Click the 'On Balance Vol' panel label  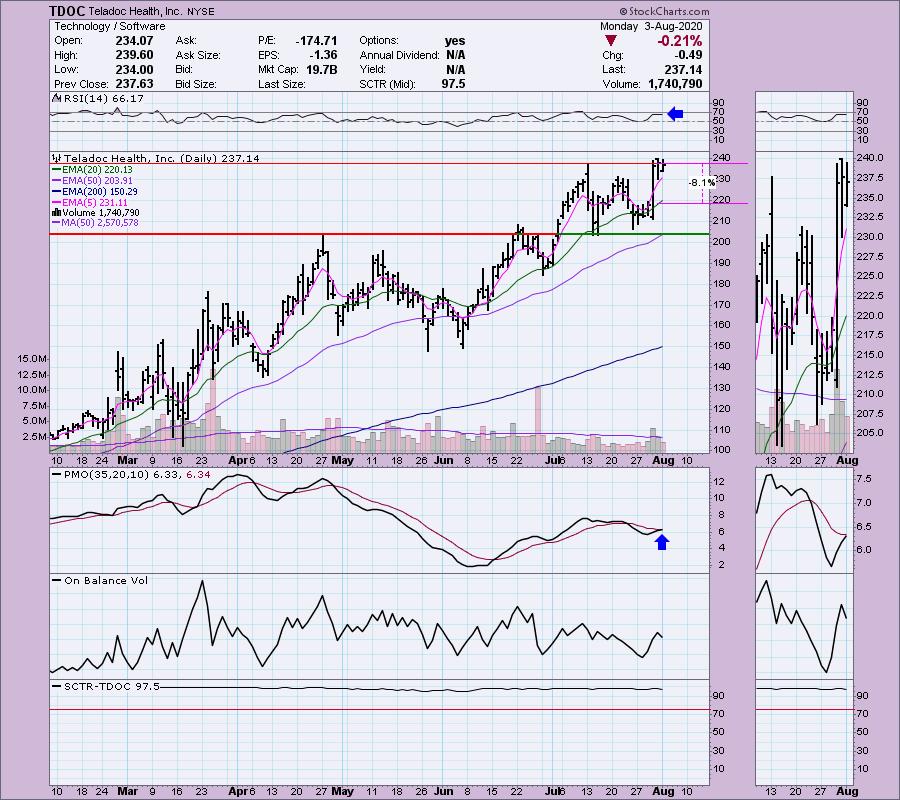point(106,580)
